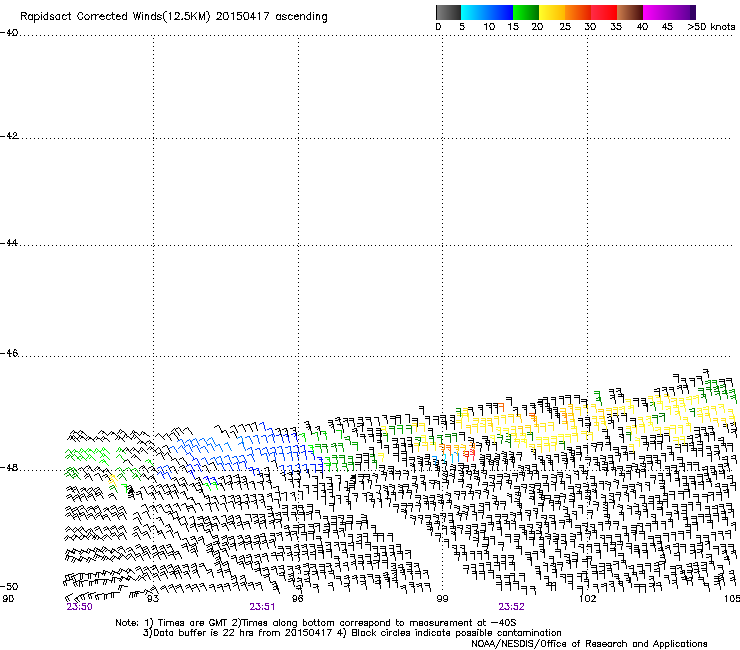Image resolution: width=740 pixels, height=650 pixels.
Task: Click the longitude label 93
Action: [x=153, y=599]
